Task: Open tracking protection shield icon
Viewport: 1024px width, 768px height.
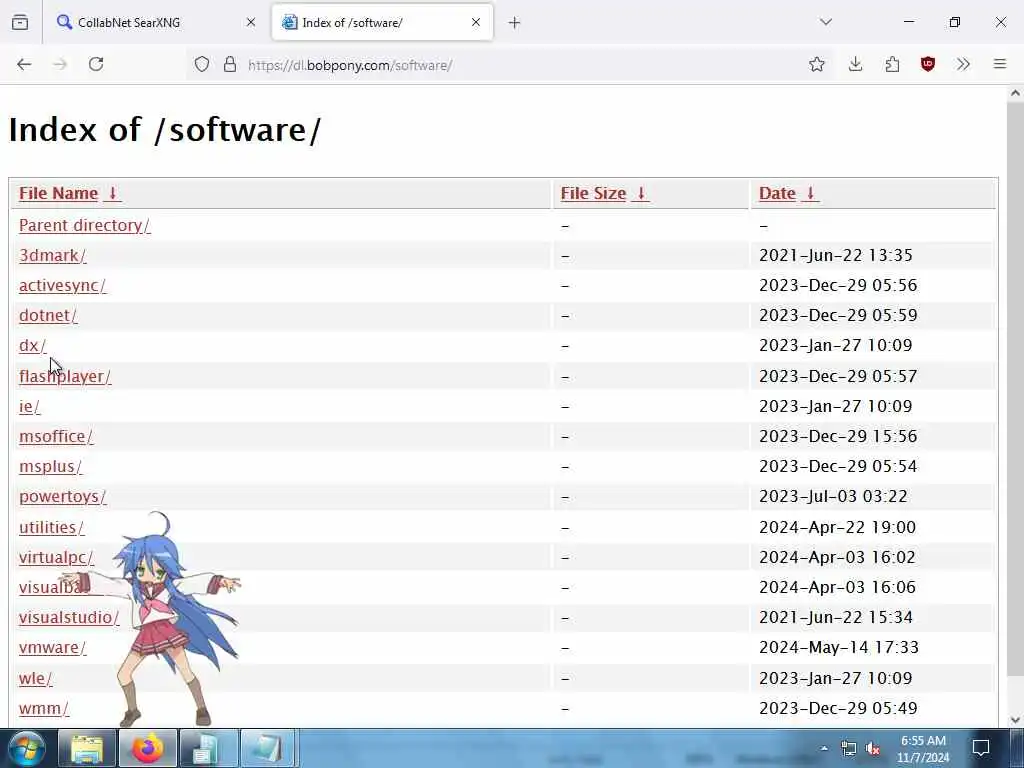Action: [x=202, y=64]
